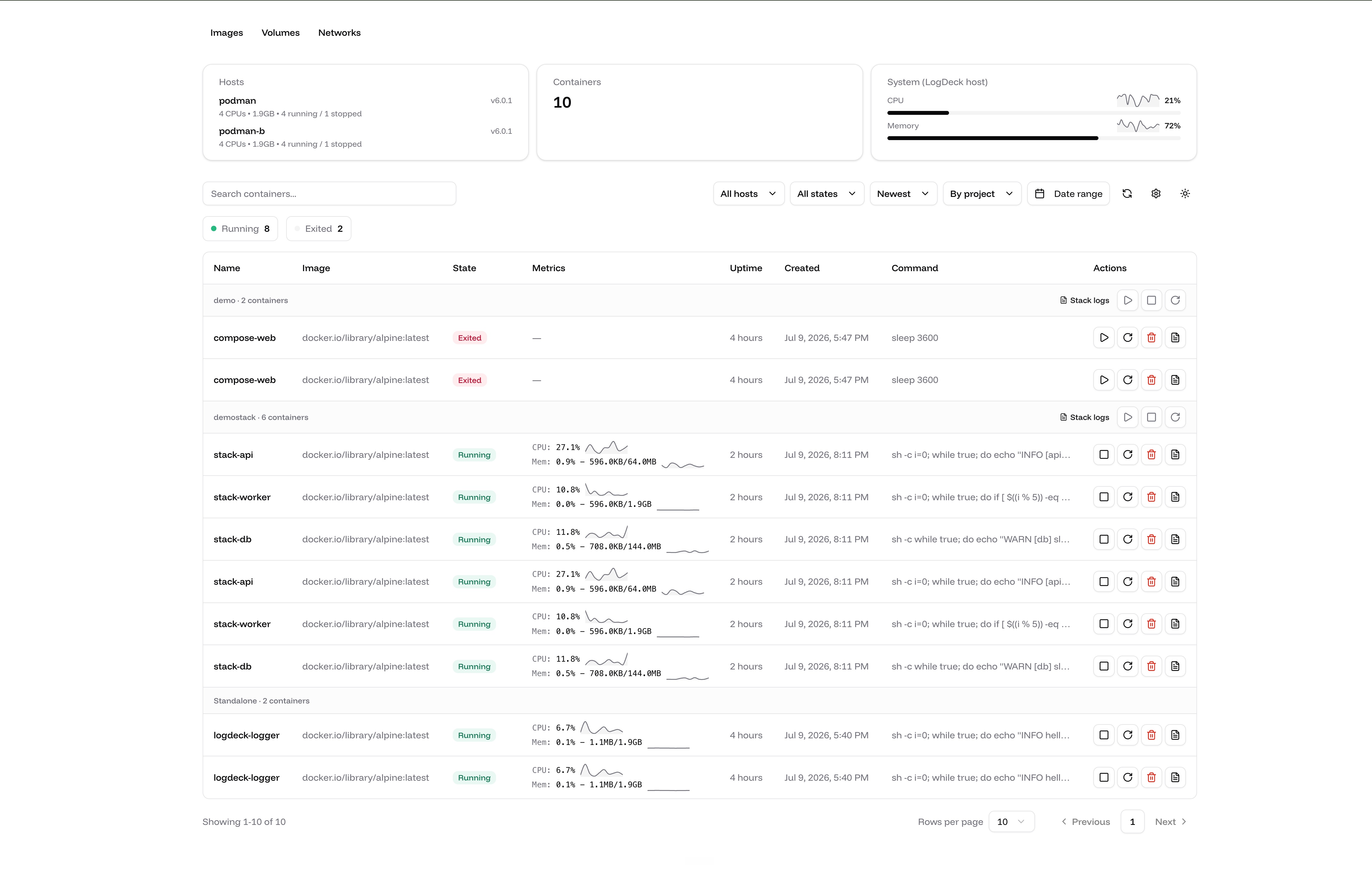
Task: Go to the Previous page
Action: point(1086,822)
